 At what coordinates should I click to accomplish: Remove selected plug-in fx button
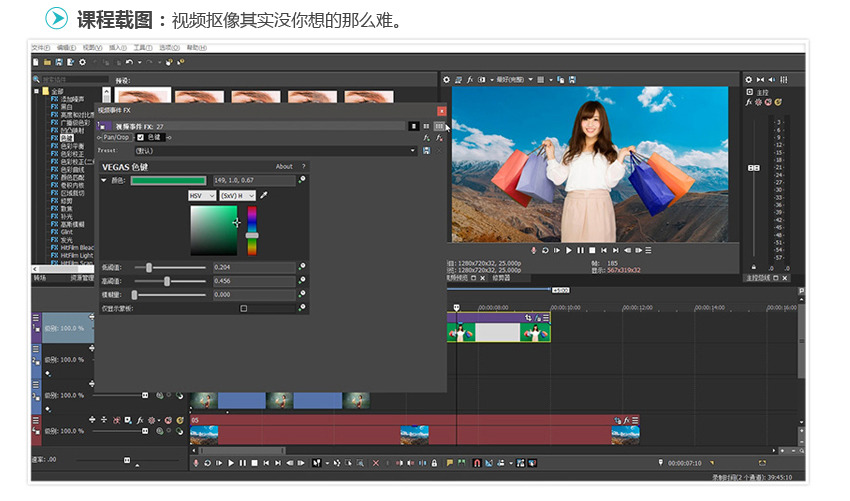pos(439,138)
